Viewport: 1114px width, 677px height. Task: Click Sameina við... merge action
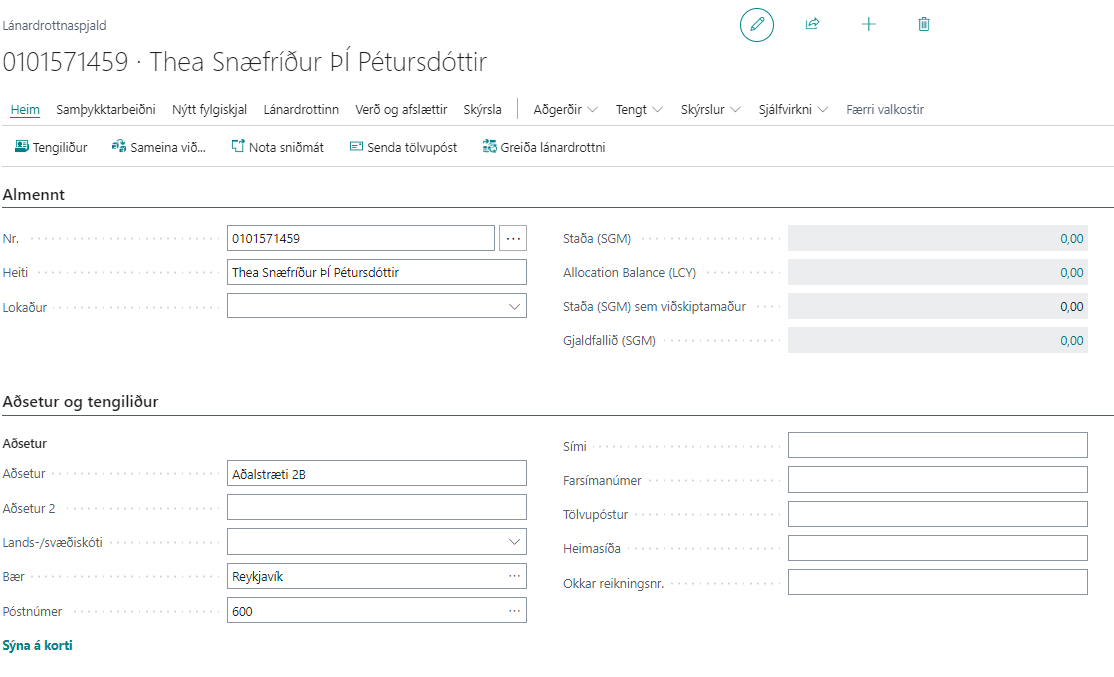[158, 147]
